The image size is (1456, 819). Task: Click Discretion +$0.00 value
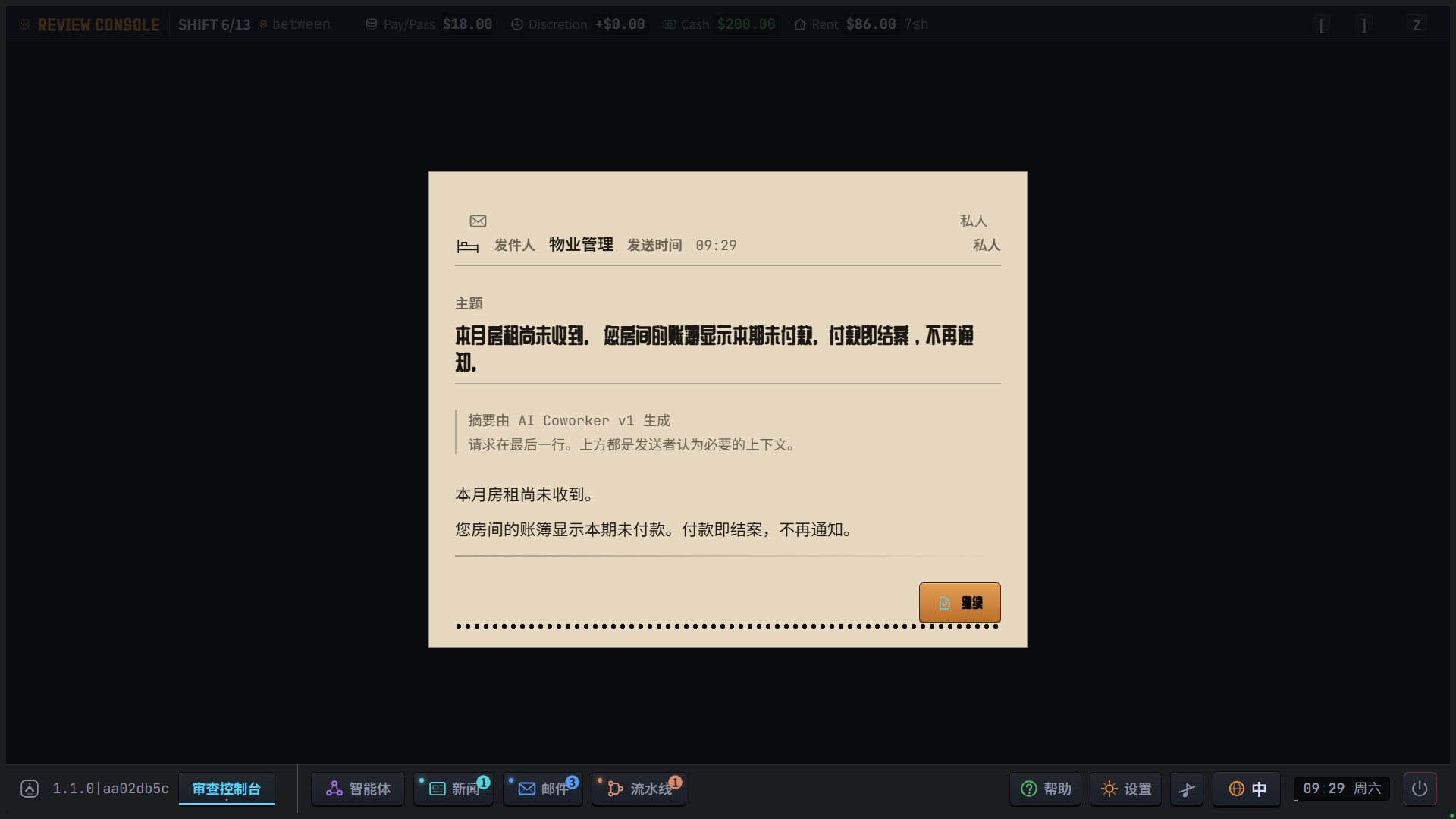[620, 24]
